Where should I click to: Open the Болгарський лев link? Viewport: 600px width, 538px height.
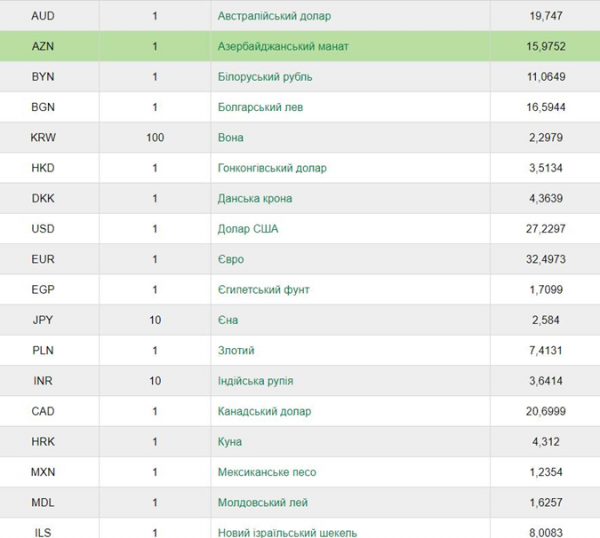coord(260,107)
